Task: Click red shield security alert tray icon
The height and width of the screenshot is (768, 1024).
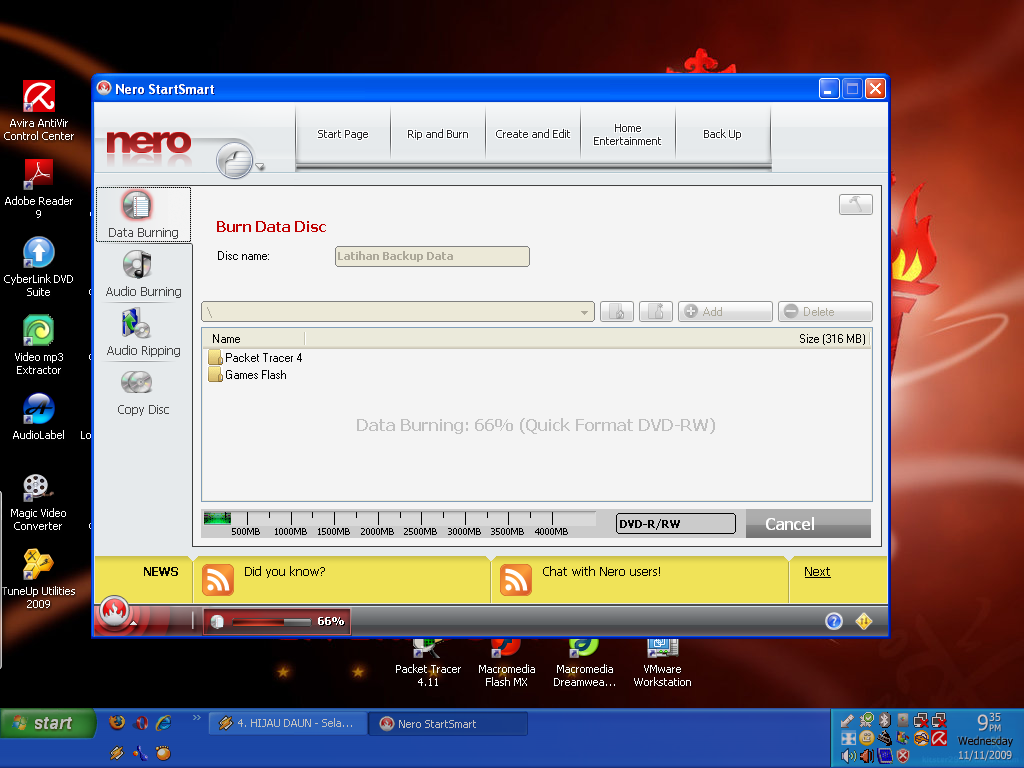Action: click(903, 756)
